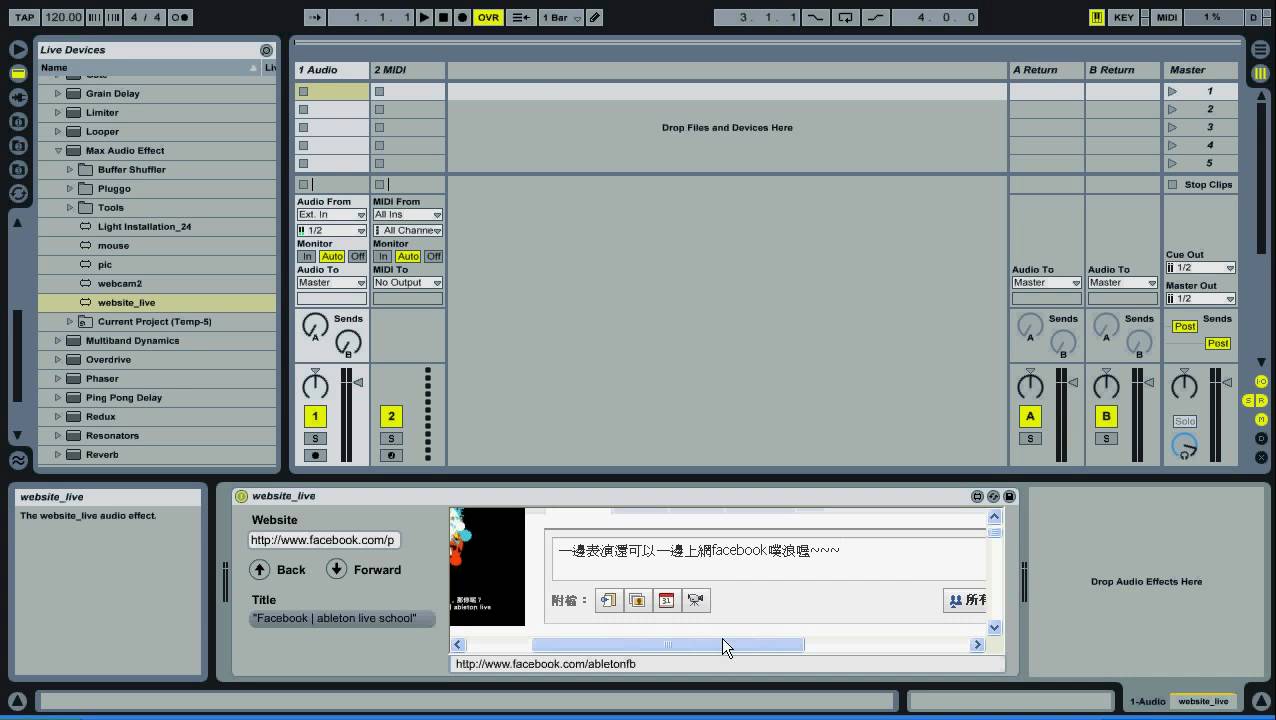Collapse the Max Audio Effect folder
Image resolution: width=1276 pixels, height=720 pixels.
coord(58,151)
